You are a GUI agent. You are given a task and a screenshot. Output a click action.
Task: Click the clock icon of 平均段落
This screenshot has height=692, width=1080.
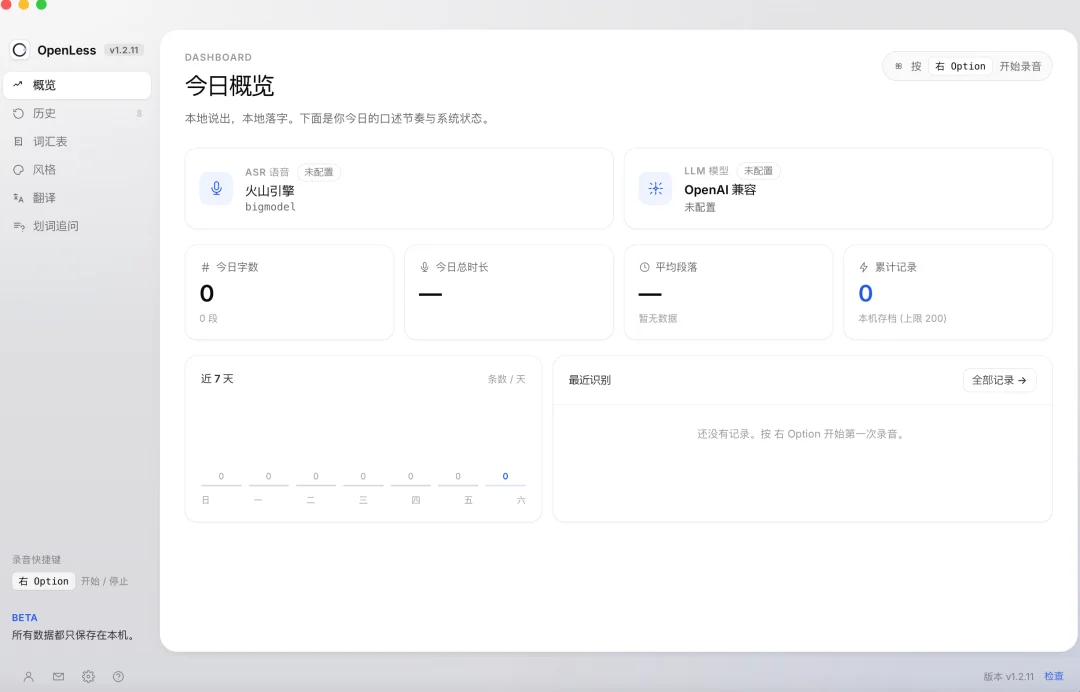click(x=645, y=267)
